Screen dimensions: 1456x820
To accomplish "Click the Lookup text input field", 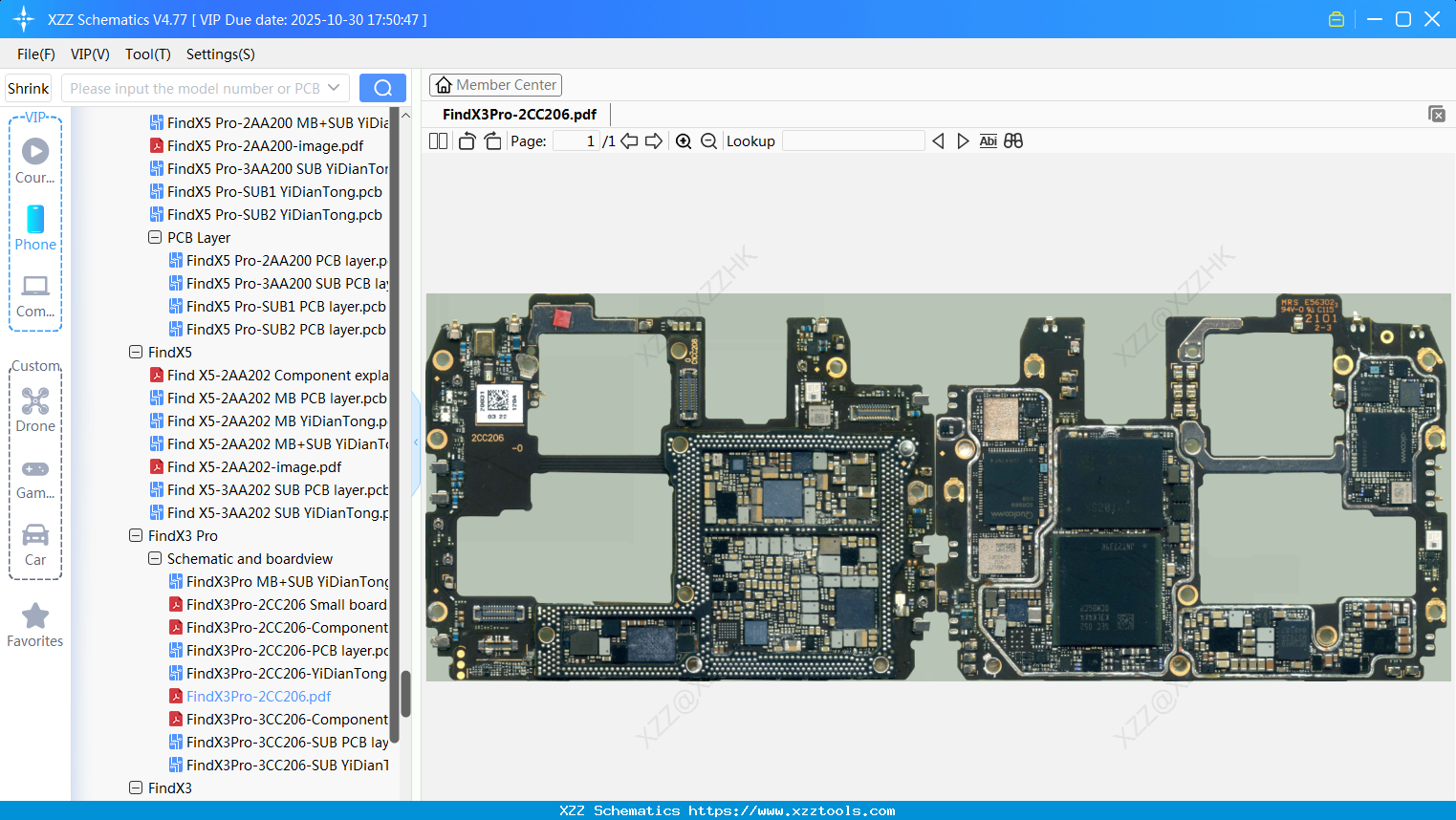I will click(x=853, y=141).
